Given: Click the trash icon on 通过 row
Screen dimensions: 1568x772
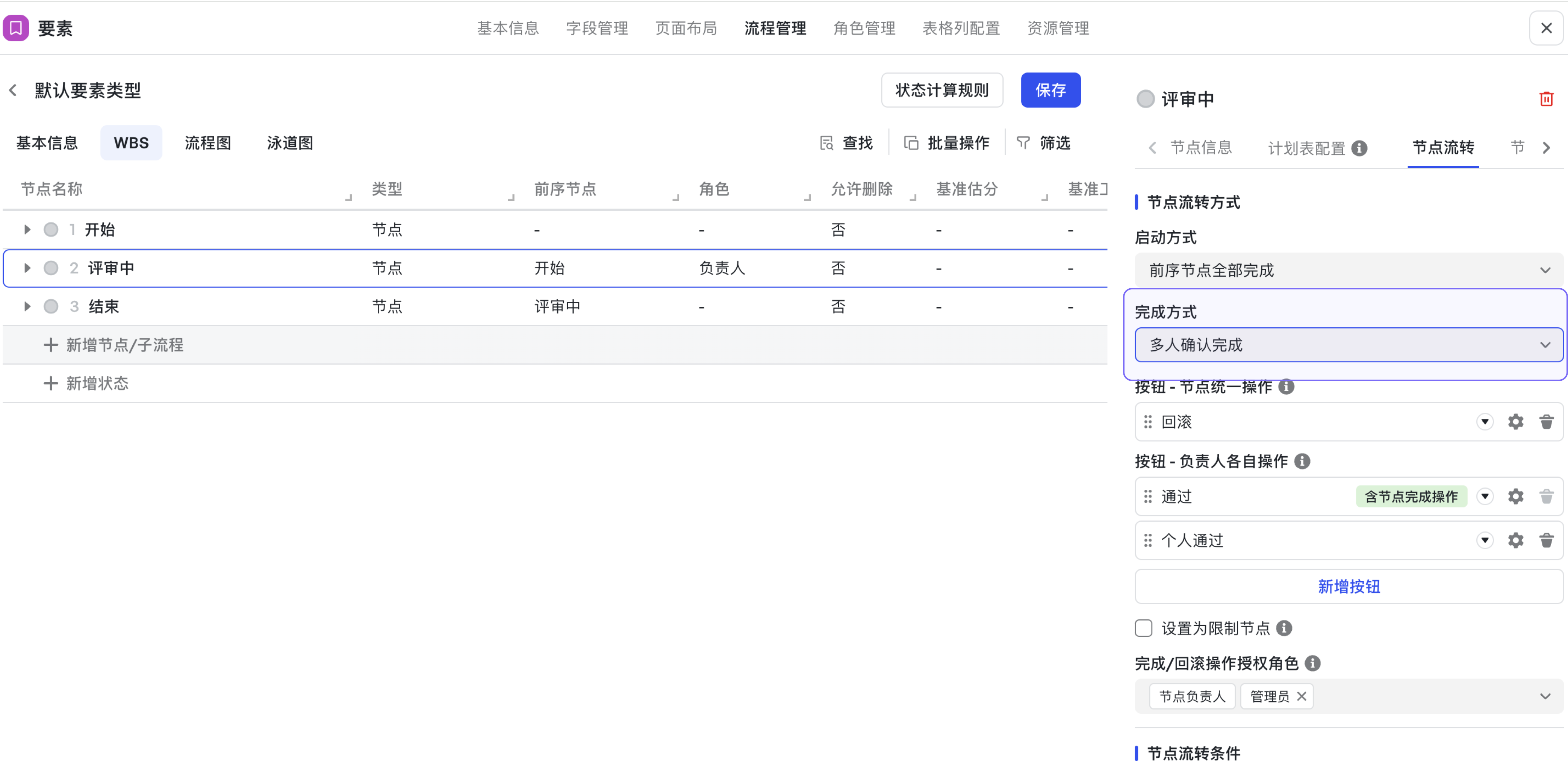Looking at the screenshot, I should 1546,497.
